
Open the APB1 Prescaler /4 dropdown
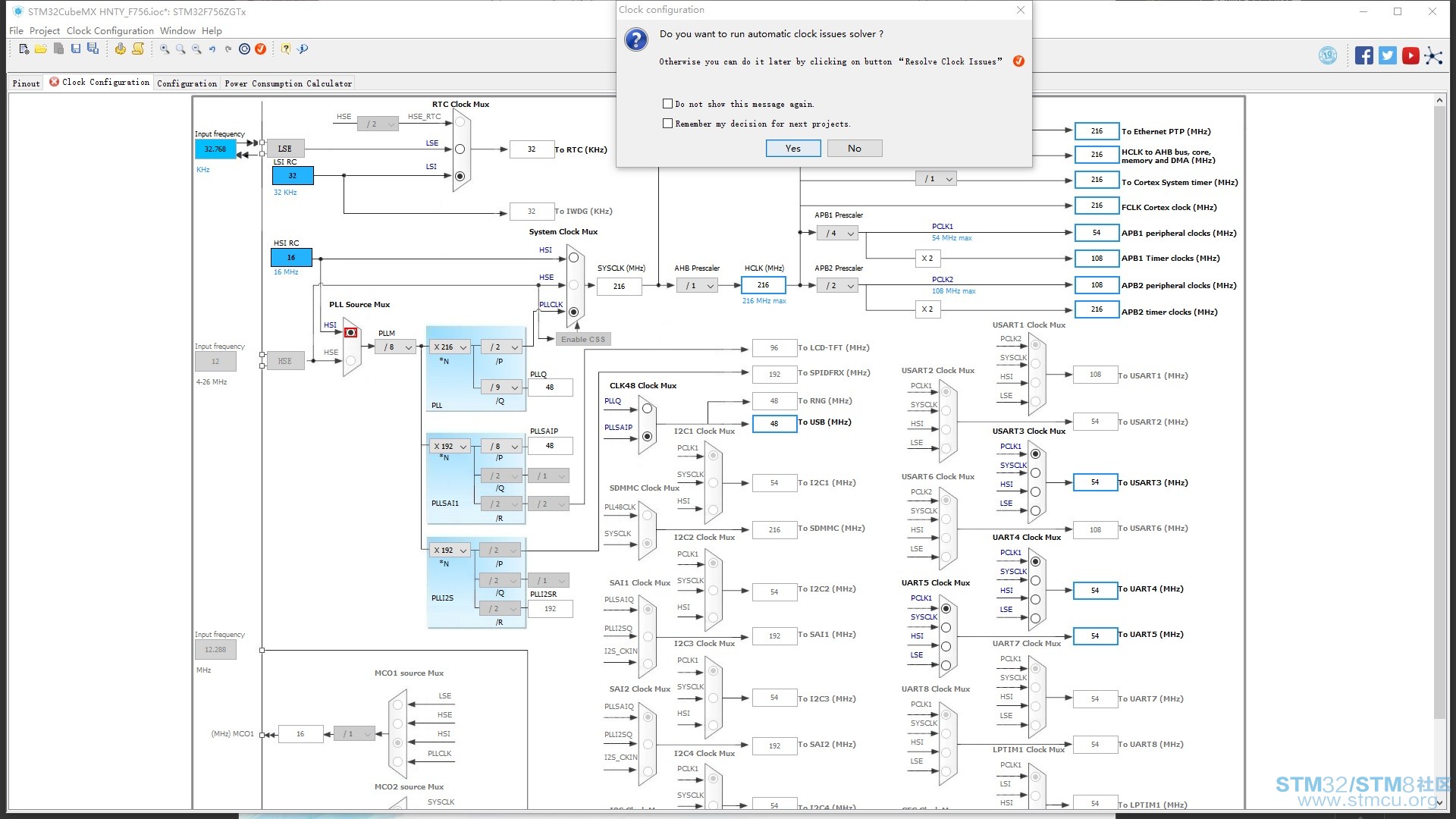click(x=838, y=234)
